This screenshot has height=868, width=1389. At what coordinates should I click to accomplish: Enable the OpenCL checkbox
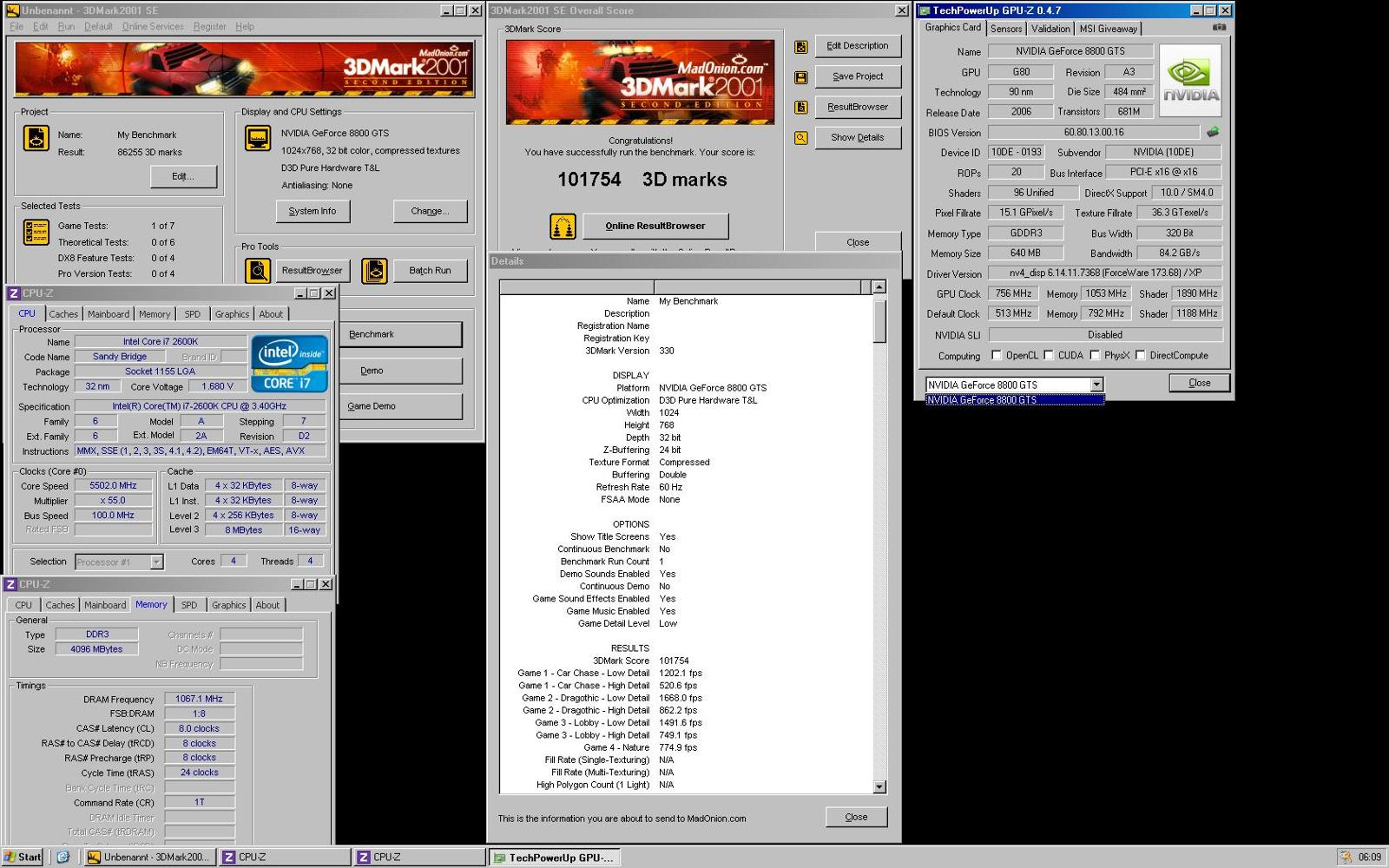click(x=997, y=355)
